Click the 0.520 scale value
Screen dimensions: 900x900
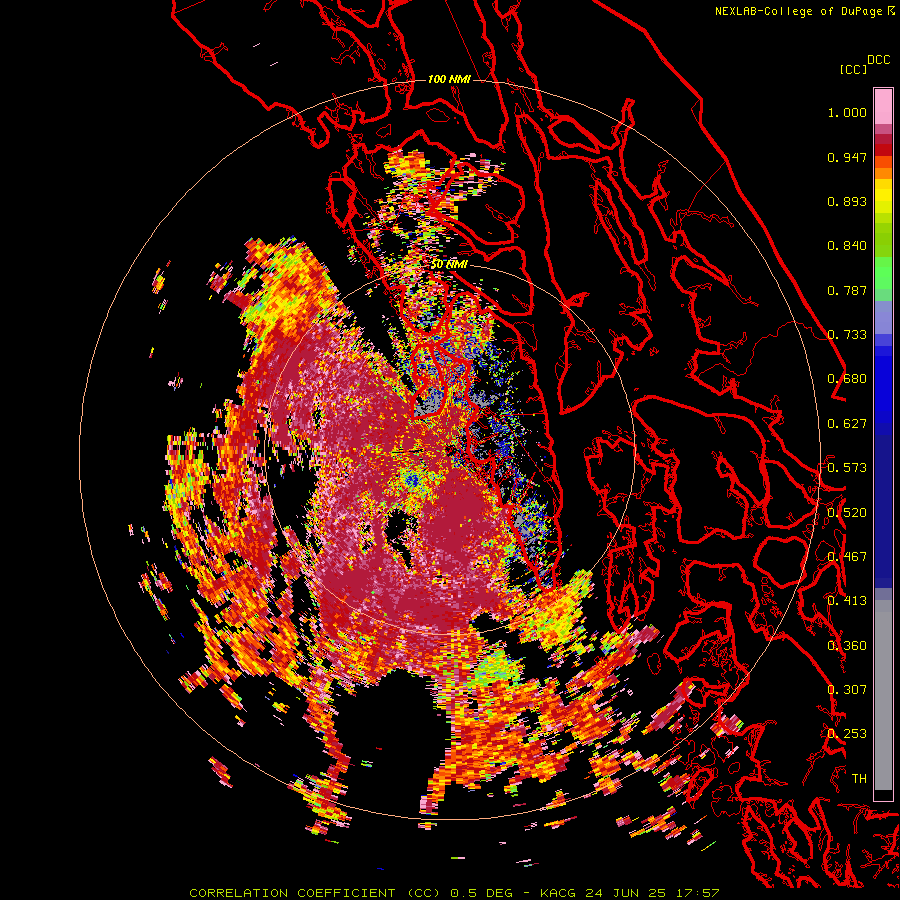(x=847, y=512)
